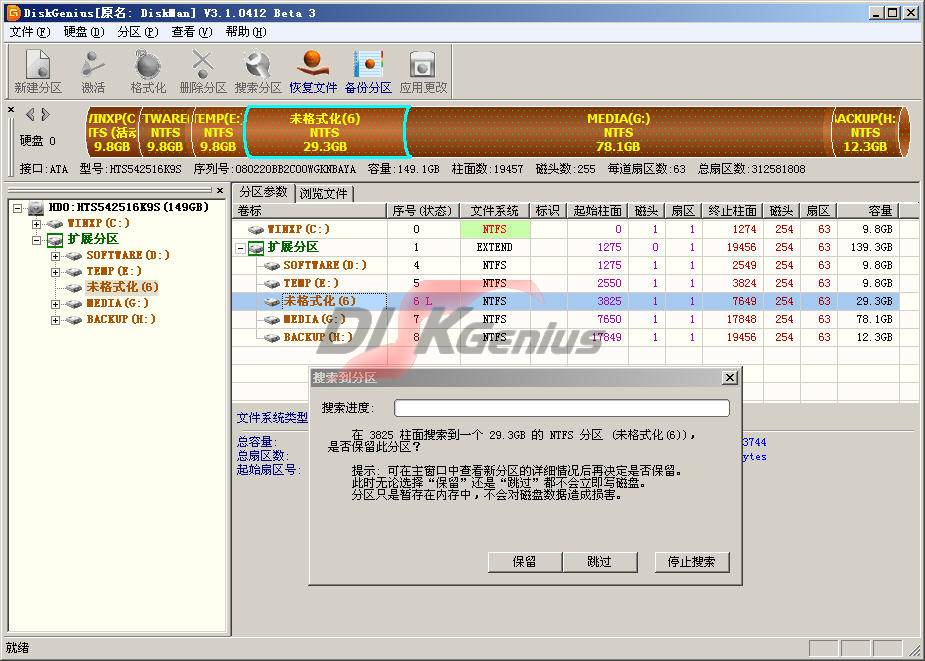The image size is (925, 661).
Task: Switch to the 分区参数 tab
Action: 263,192
